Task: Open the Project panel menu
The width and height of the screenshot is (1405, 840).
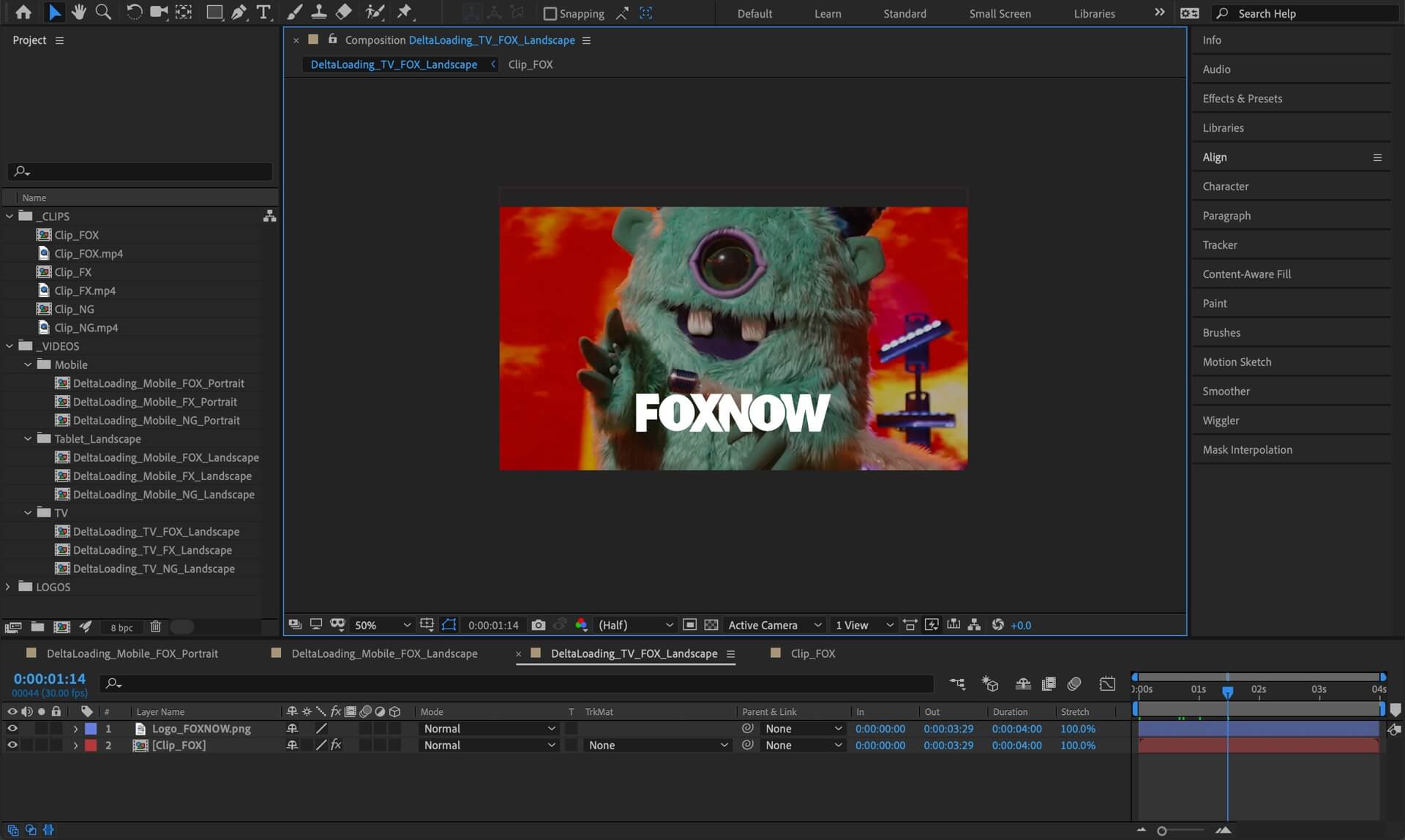Action: pyautogui.click(x=59, y=40)
